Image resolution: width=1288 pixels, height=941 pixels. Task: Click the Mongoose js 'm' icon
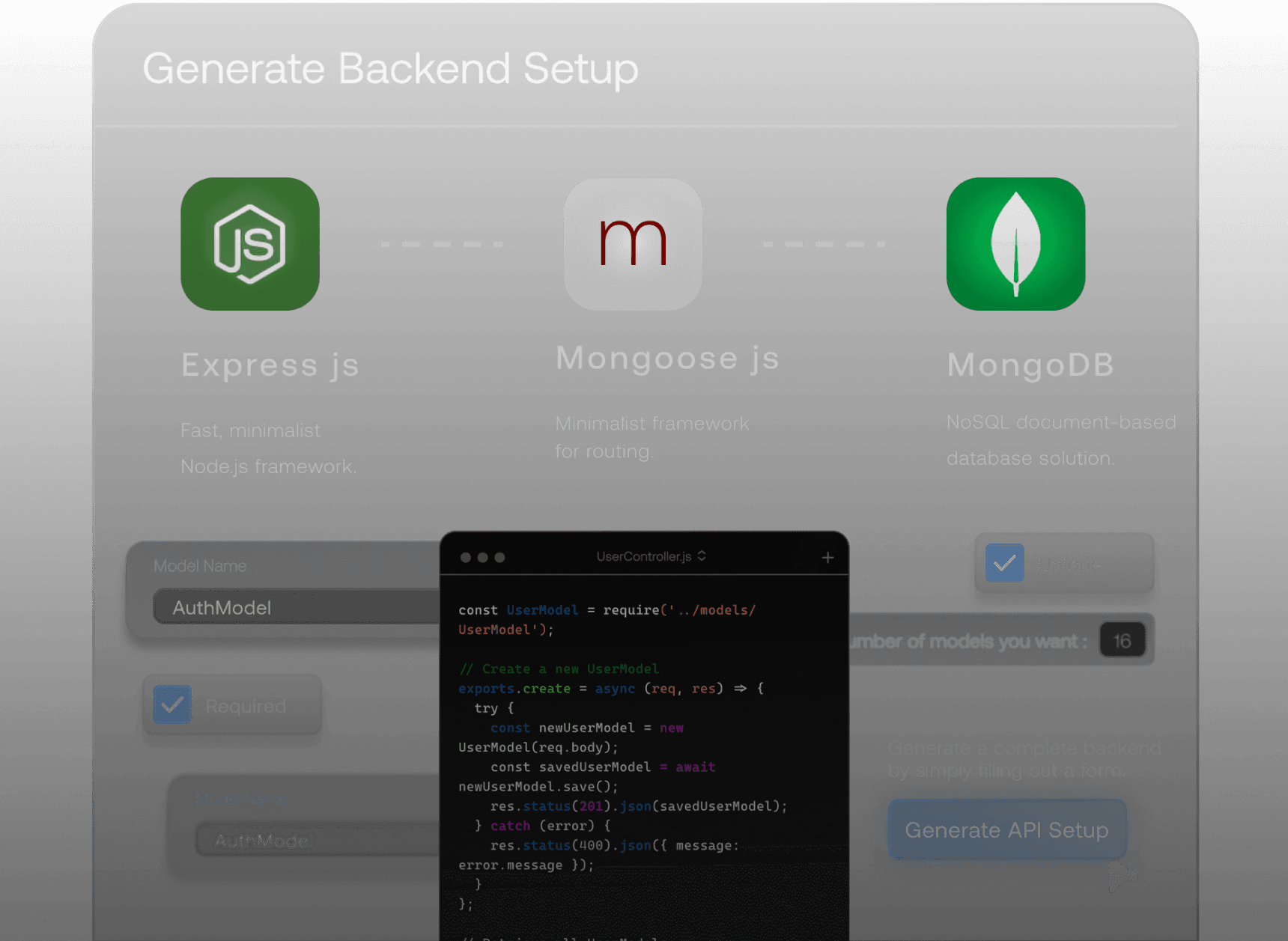(x=633, y=244)
